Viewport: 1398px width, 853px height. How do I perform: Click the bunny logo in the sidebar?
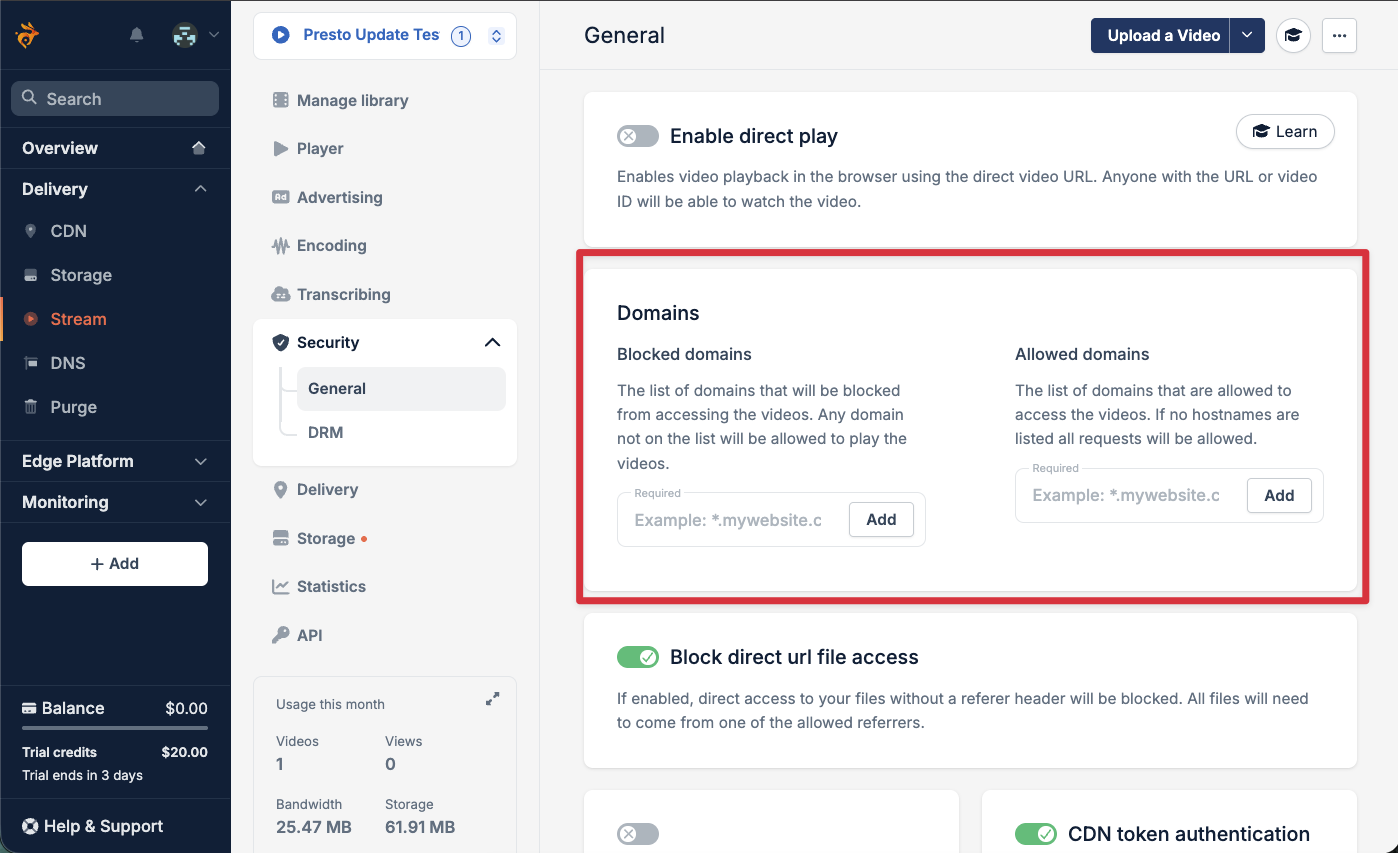(x=27, y=35)
